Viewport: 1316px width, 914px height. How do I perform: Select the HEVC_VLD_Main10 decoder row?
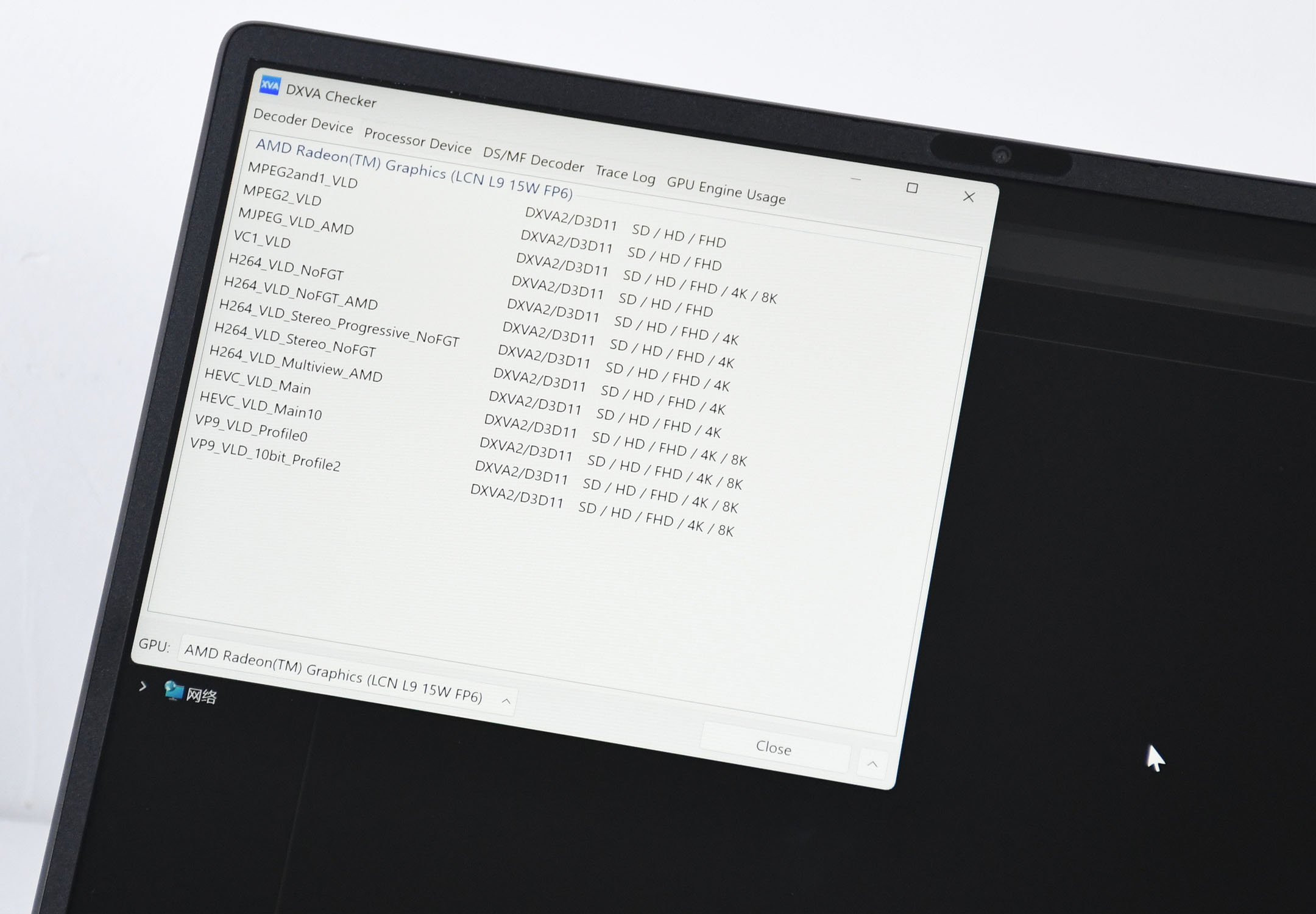[x=261, y=406]
